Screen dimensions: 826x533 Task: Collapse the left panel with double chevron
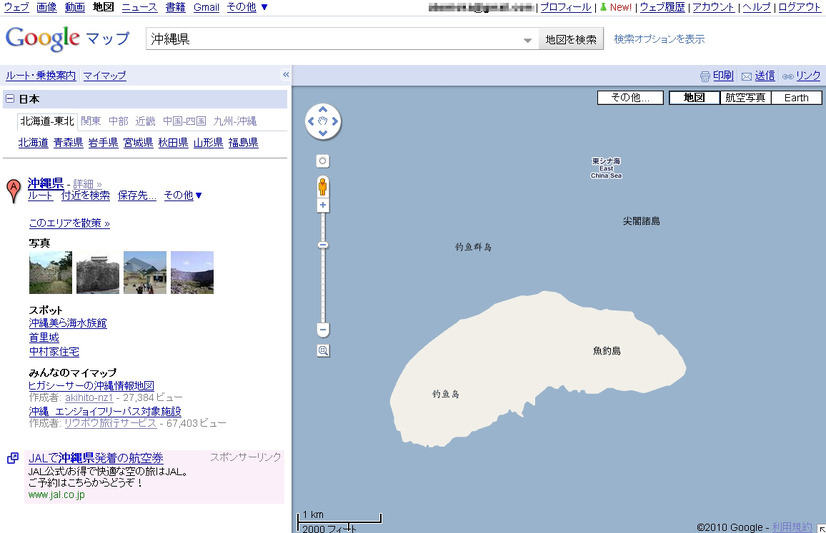(x=286, y=75)
